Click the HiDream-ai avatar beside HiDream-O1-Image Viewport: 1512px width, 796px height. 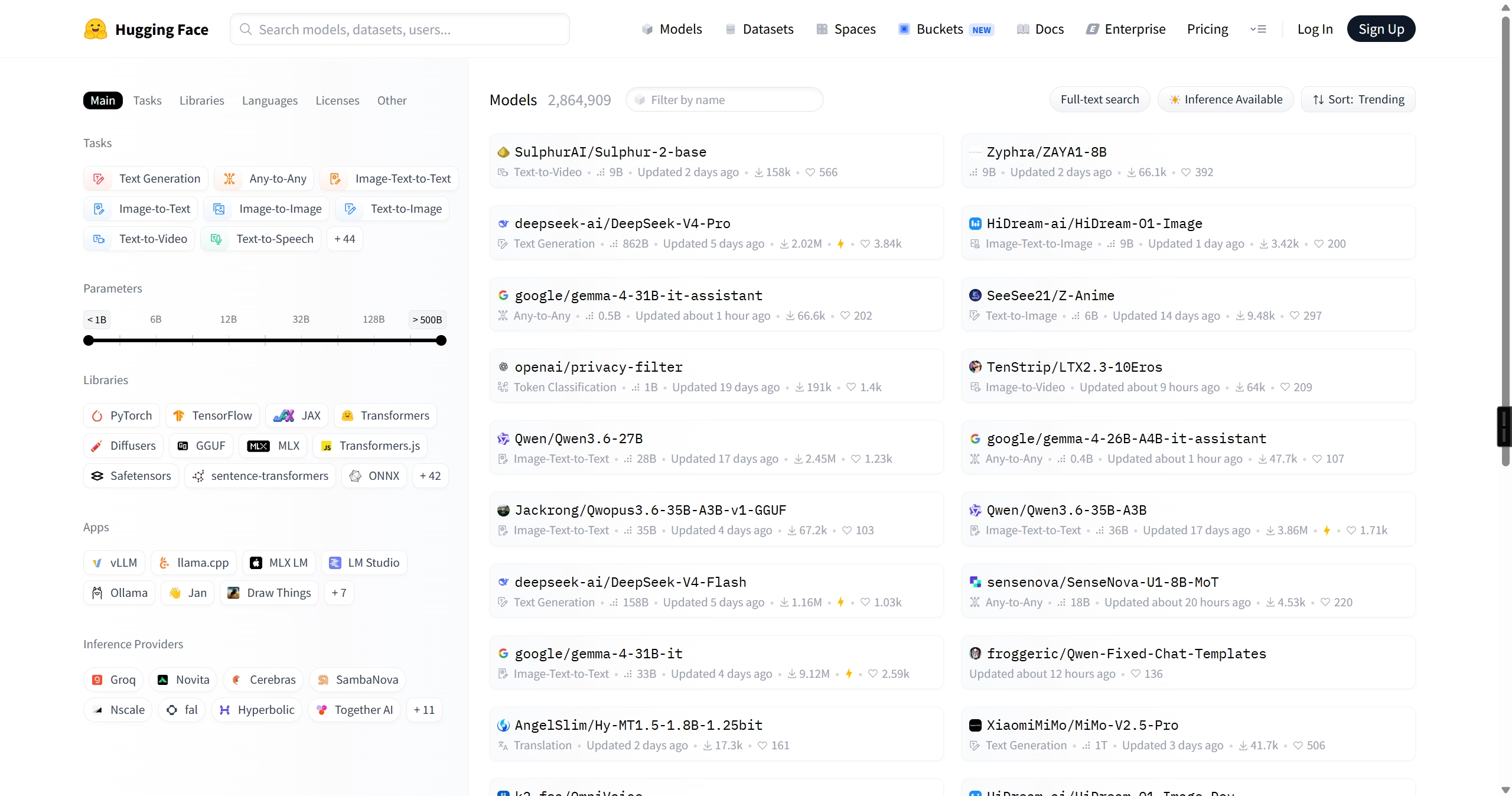pos(975,224)
